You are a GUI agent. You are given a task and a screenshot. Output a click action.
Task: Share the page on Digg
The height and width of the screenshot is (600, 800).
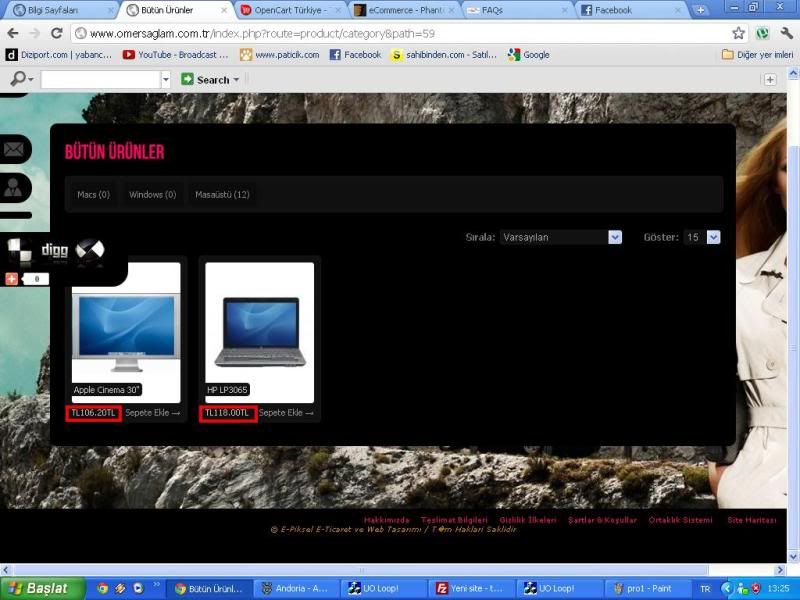[55, 250]
